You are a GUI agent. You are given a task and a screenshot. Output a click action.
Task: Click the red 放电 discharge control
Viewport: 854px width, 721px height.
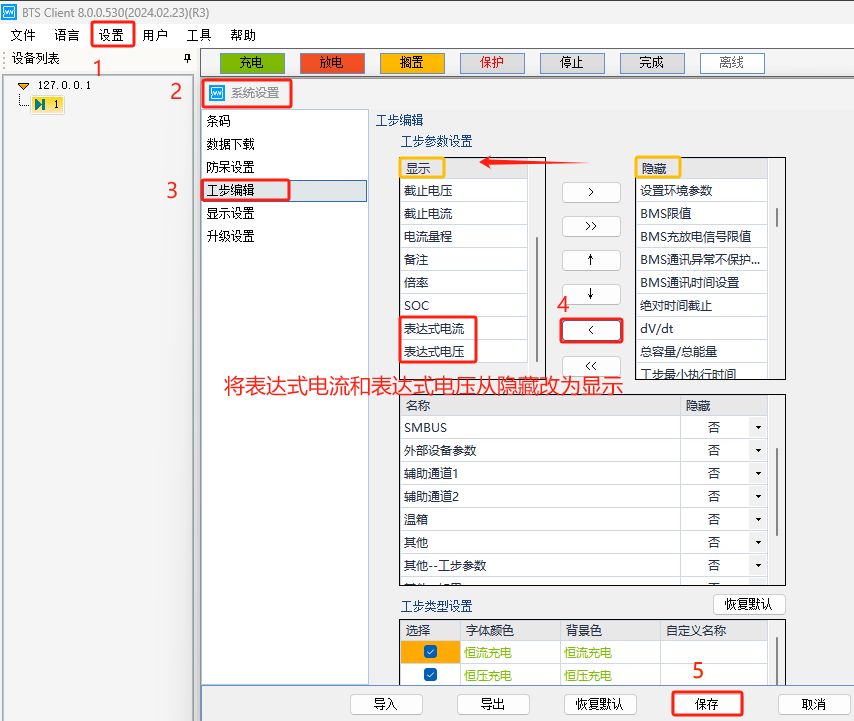333,62
